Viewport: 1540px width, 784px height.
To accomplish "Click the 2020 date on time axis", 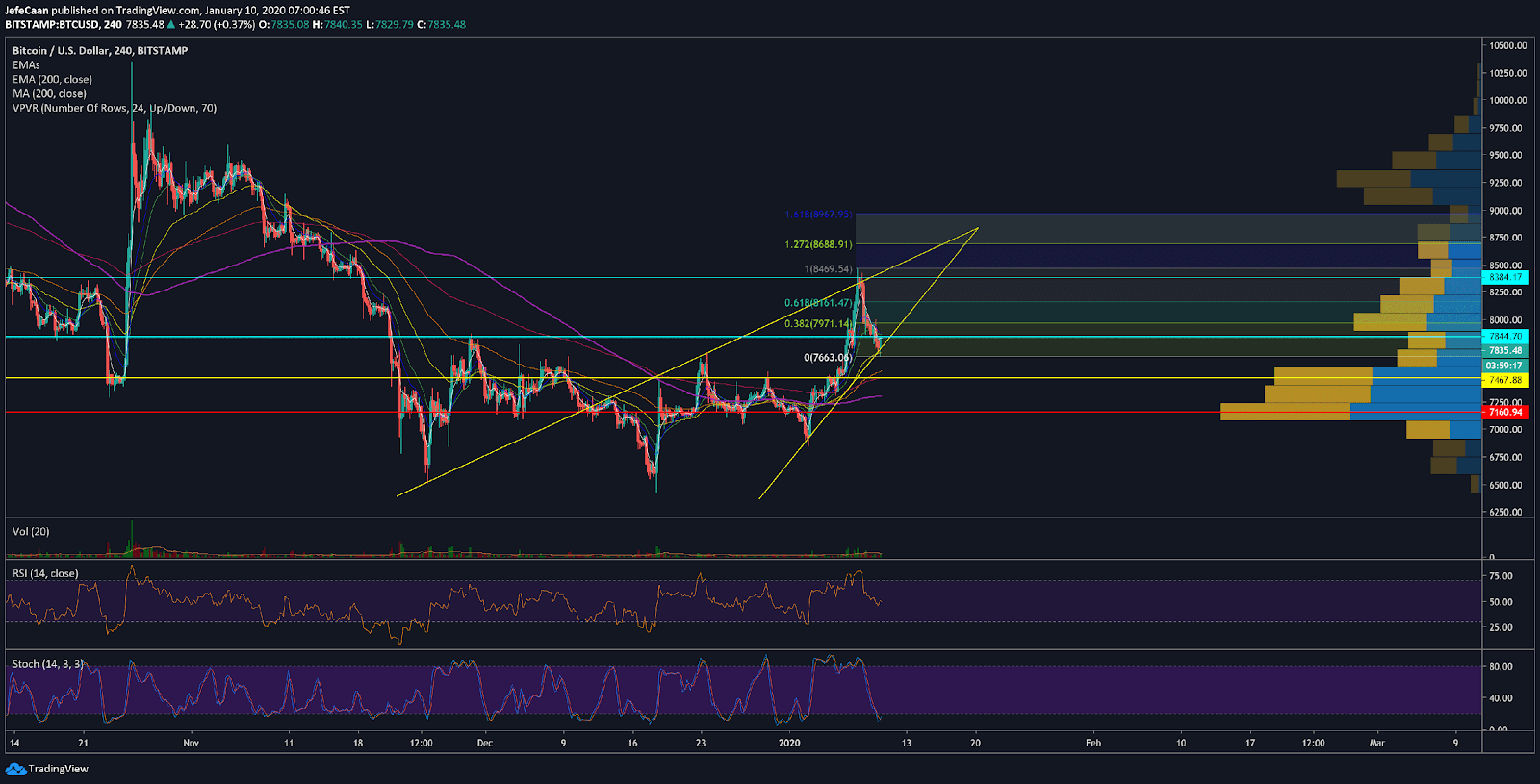I will pos(789,743).
